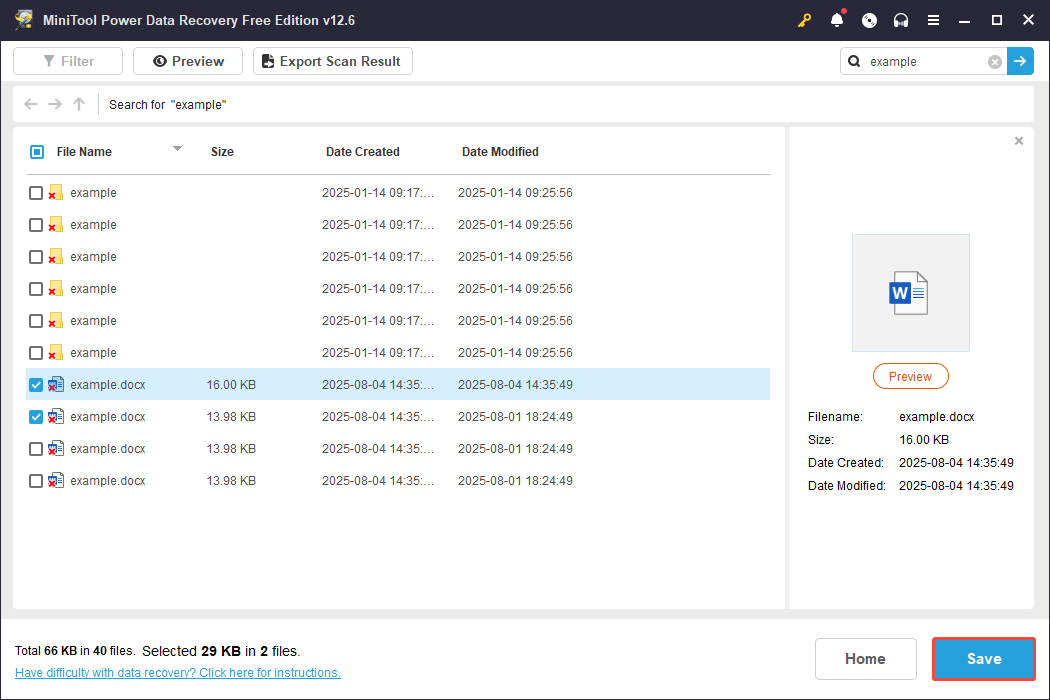Screen dimensions: 1050x700
Task: Select the highlighted example.docx file name
Action: [x=108, y=385]
